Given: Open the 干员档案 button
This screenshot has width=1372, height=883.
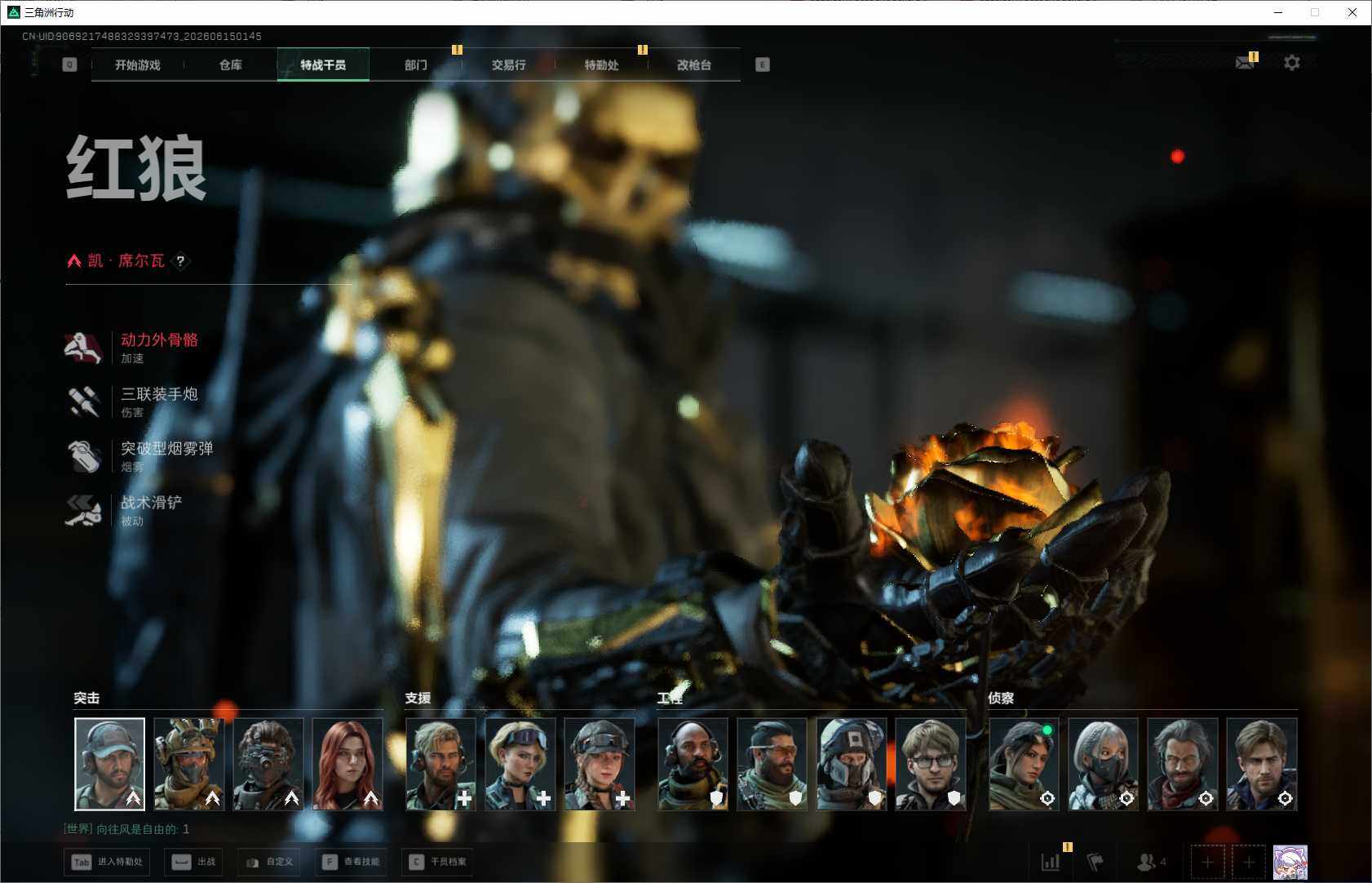Looking at the screenshot, I should (x=438, y=862).
